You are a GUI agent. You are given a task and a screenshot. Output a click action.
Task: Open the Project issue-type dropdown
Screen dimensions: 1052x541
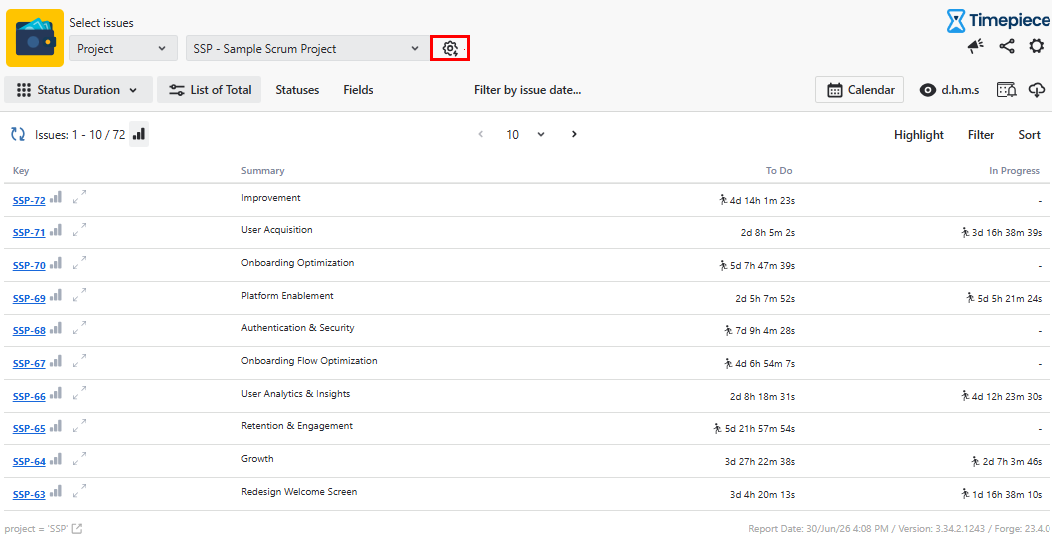pos(123,48)
